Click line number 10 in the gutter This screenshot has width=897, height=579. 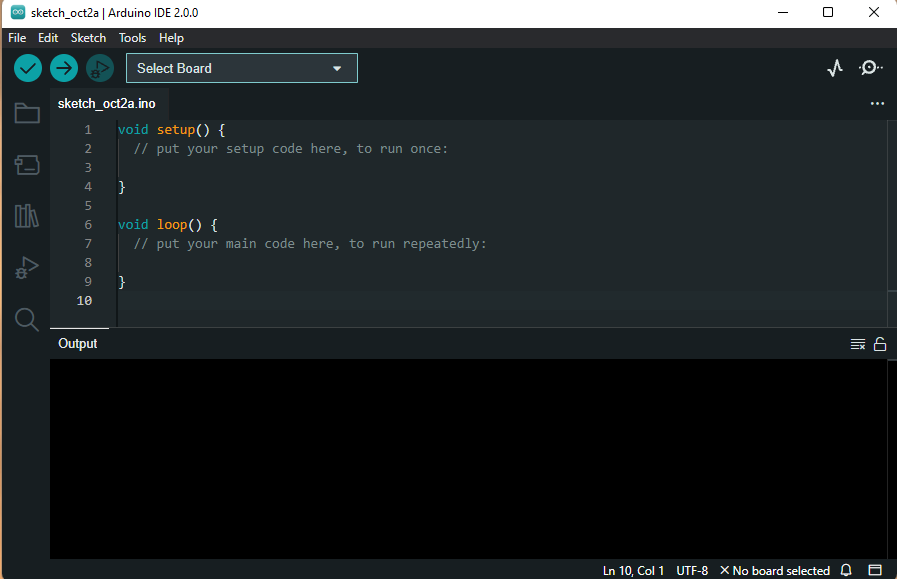point(84,301)
